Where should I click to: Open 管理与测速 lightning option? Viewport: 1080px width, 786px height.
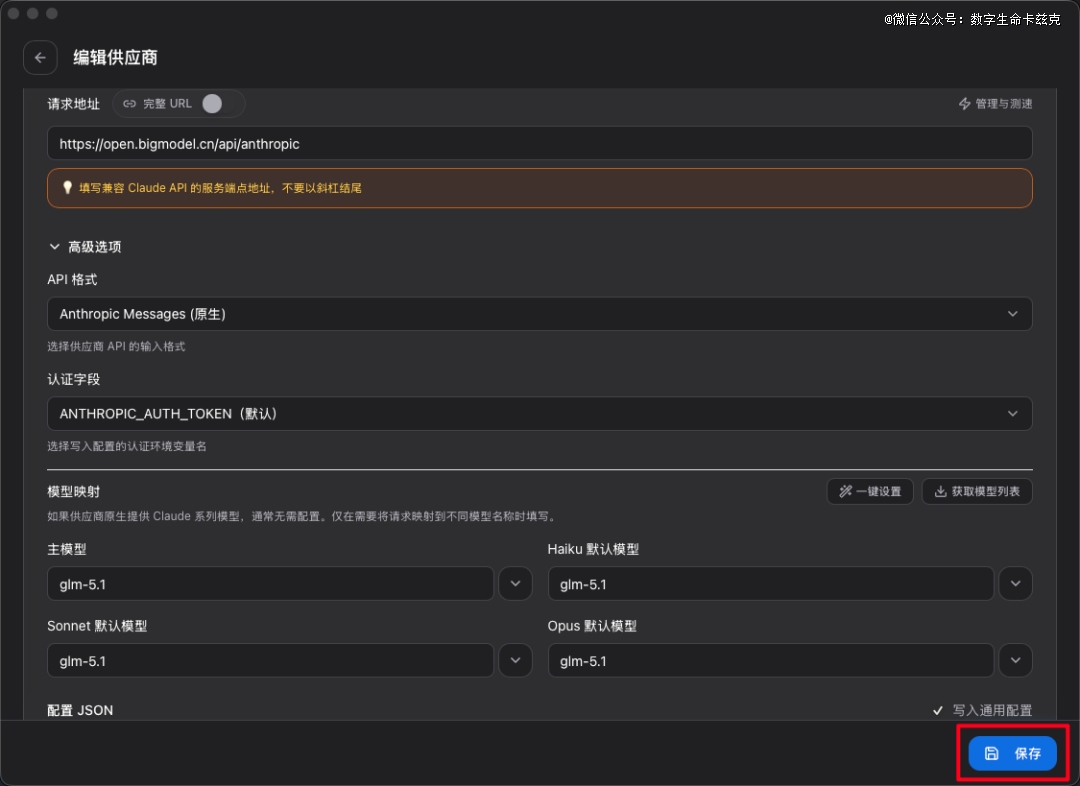click(x=995, y=104)
